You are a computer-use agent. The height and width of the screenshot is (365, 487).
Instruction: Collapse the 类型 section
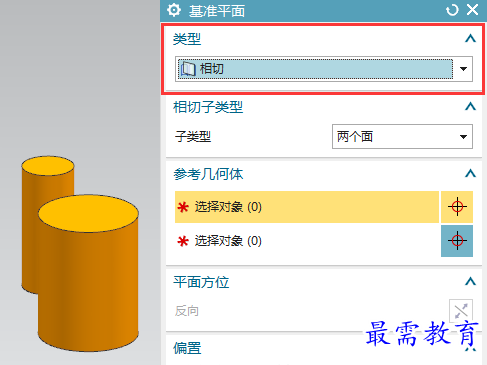click(470, 39)
